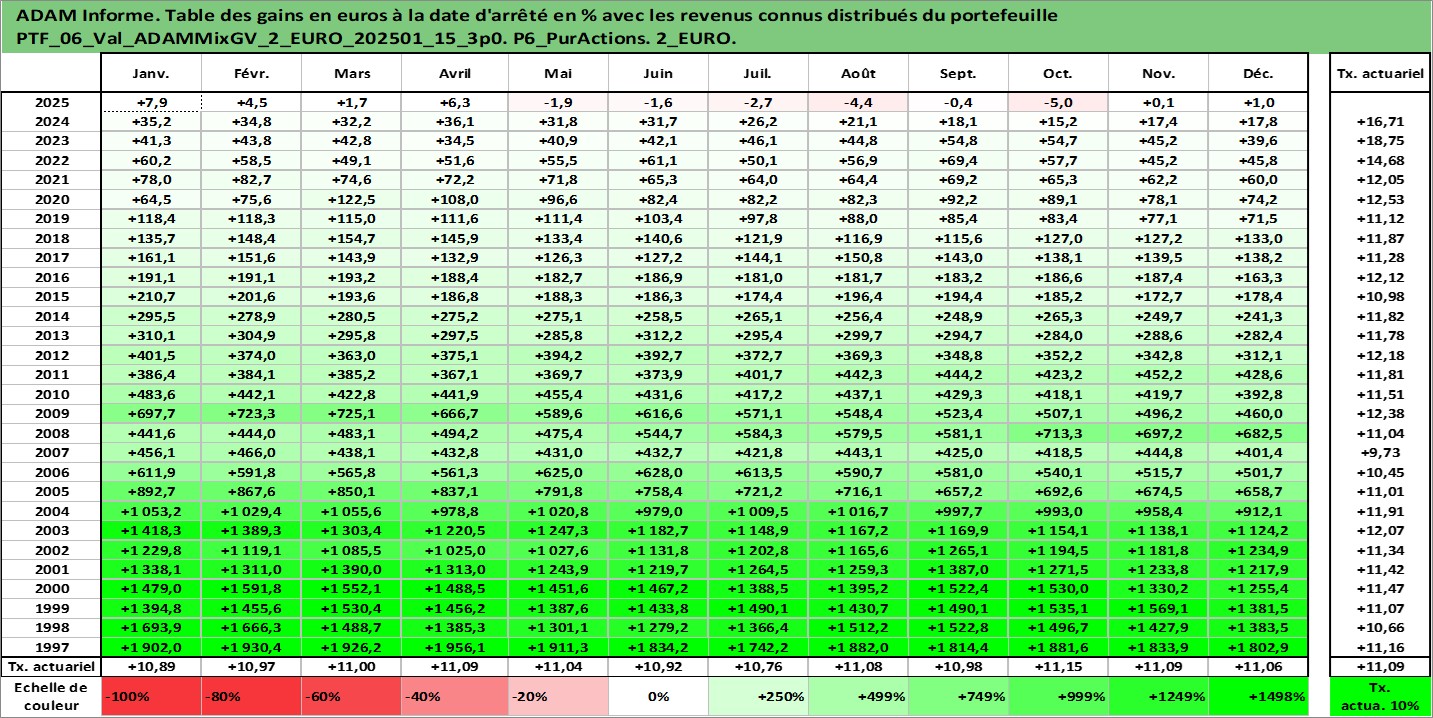
Task: Click the 'Déc.' column header
Action: point(1258,74)
